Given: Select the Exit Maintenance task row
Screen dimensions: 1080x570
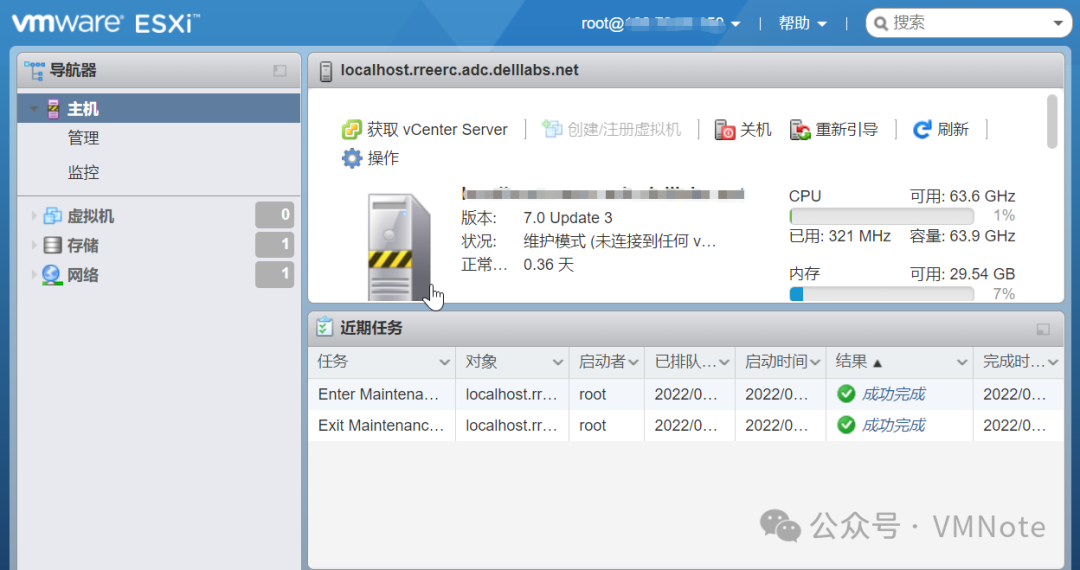Looking at the screenshot, I should coord(685,425).
